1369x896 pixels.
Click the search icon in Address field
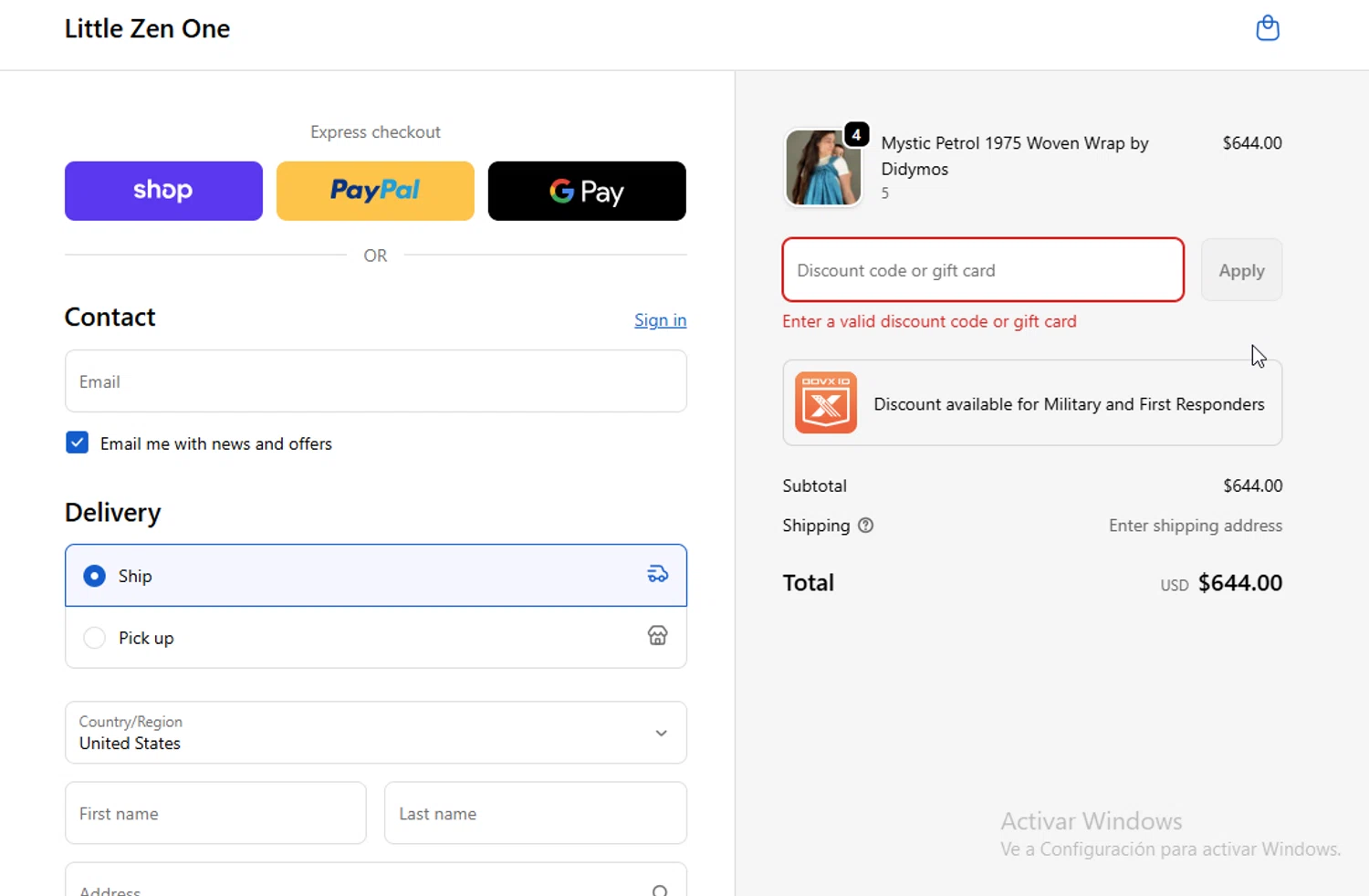660,891
